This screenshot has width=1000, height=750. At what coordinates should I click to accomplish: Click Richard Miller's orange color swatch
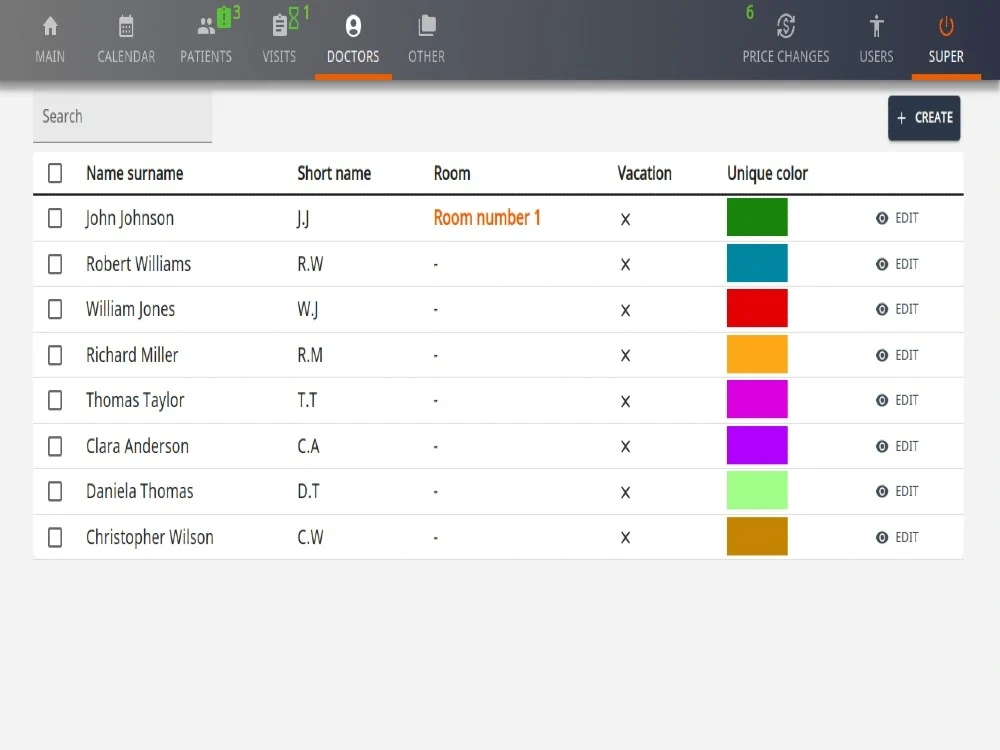pos(757,354)
